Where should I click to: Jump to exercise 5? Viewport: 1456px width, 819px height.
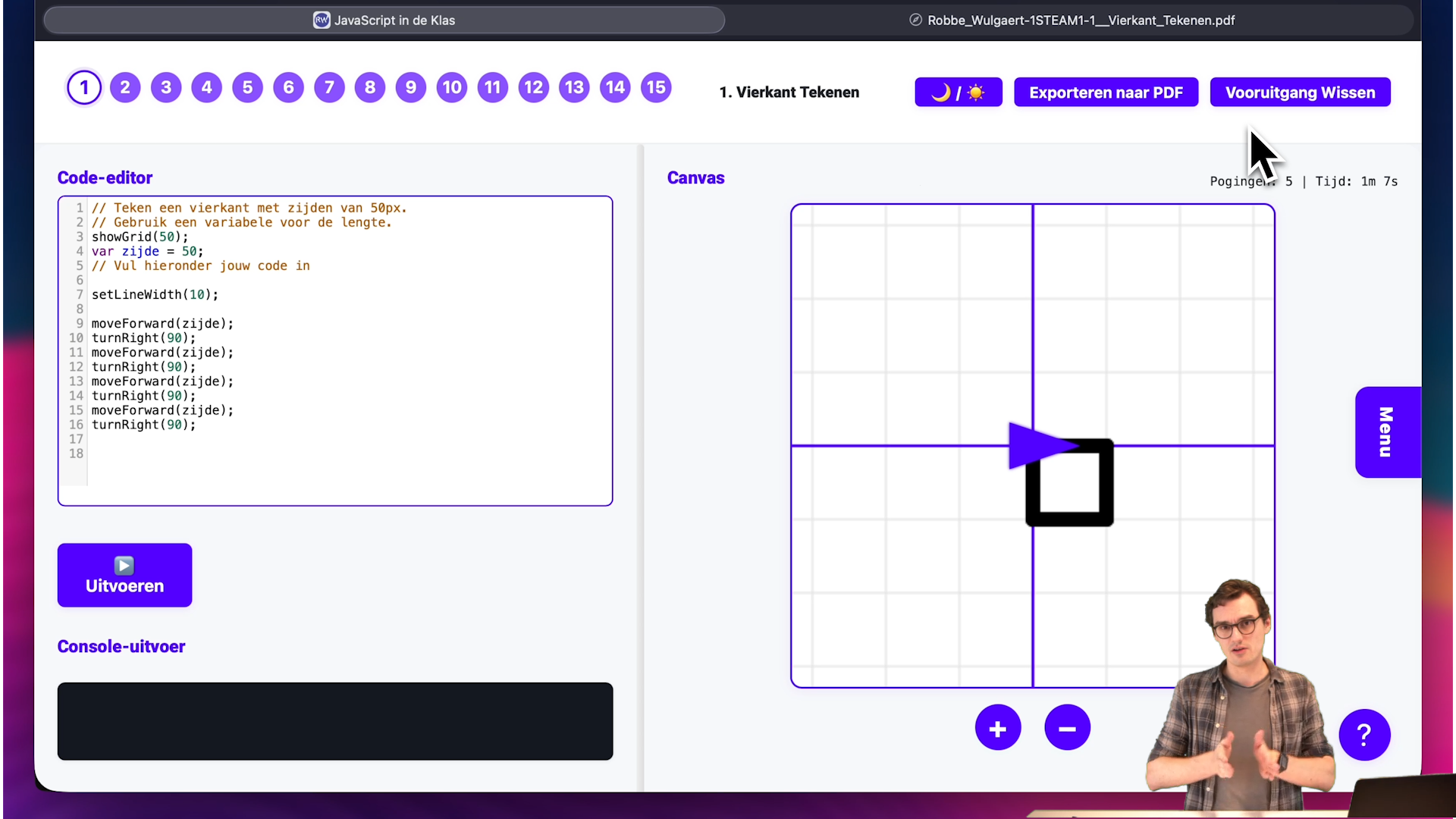[248, 88]
